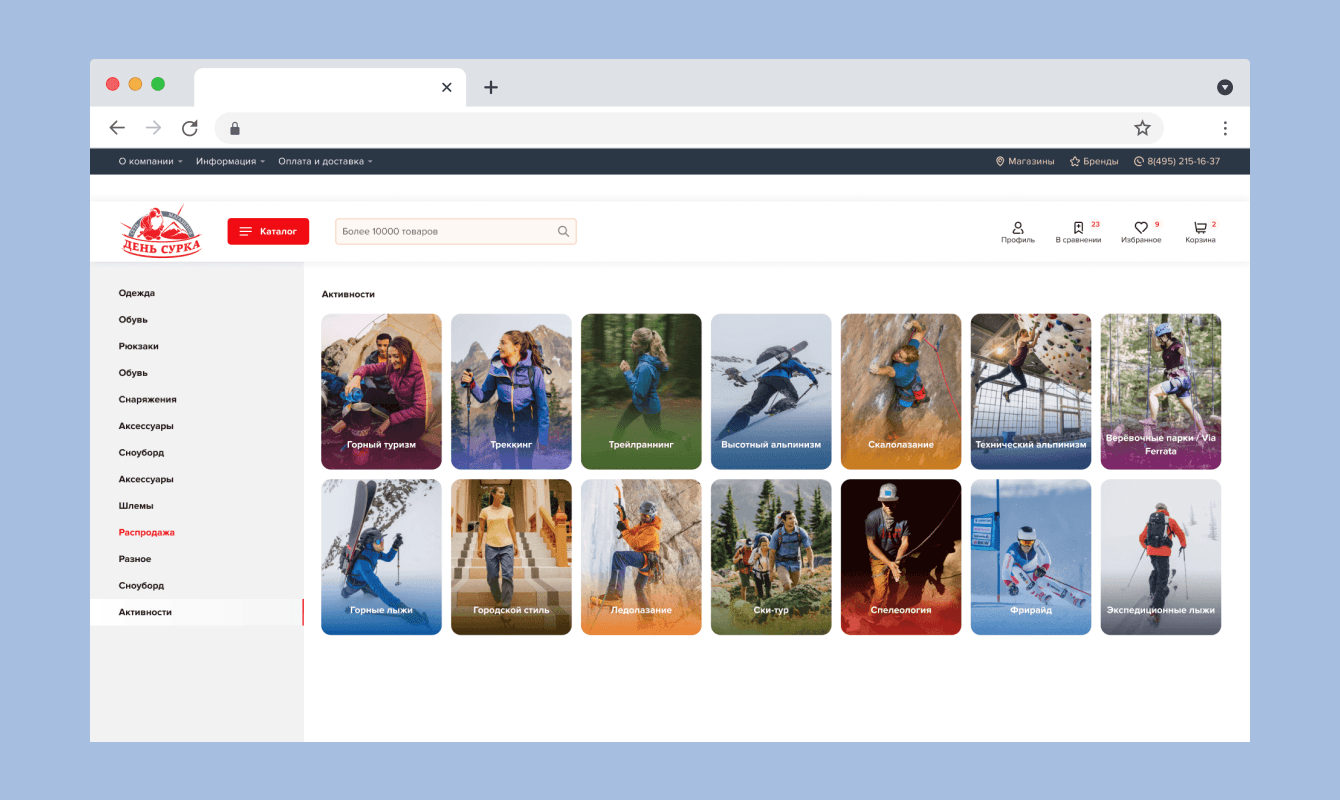
Task: Open the red Распродажа sidebar item
Action: (x=147, y=532)
